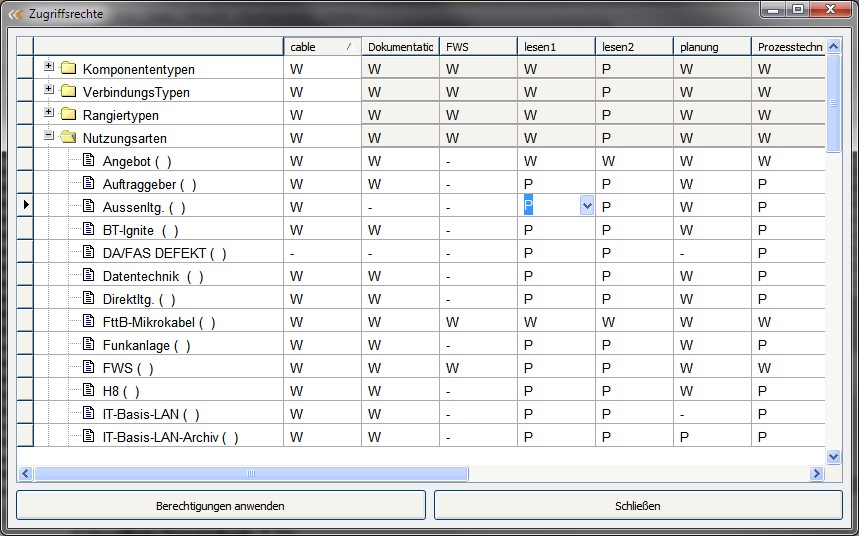The image size is (859, 536).
Task: Click the horizontal scrollbar left arrow
Action: (25, 474)
